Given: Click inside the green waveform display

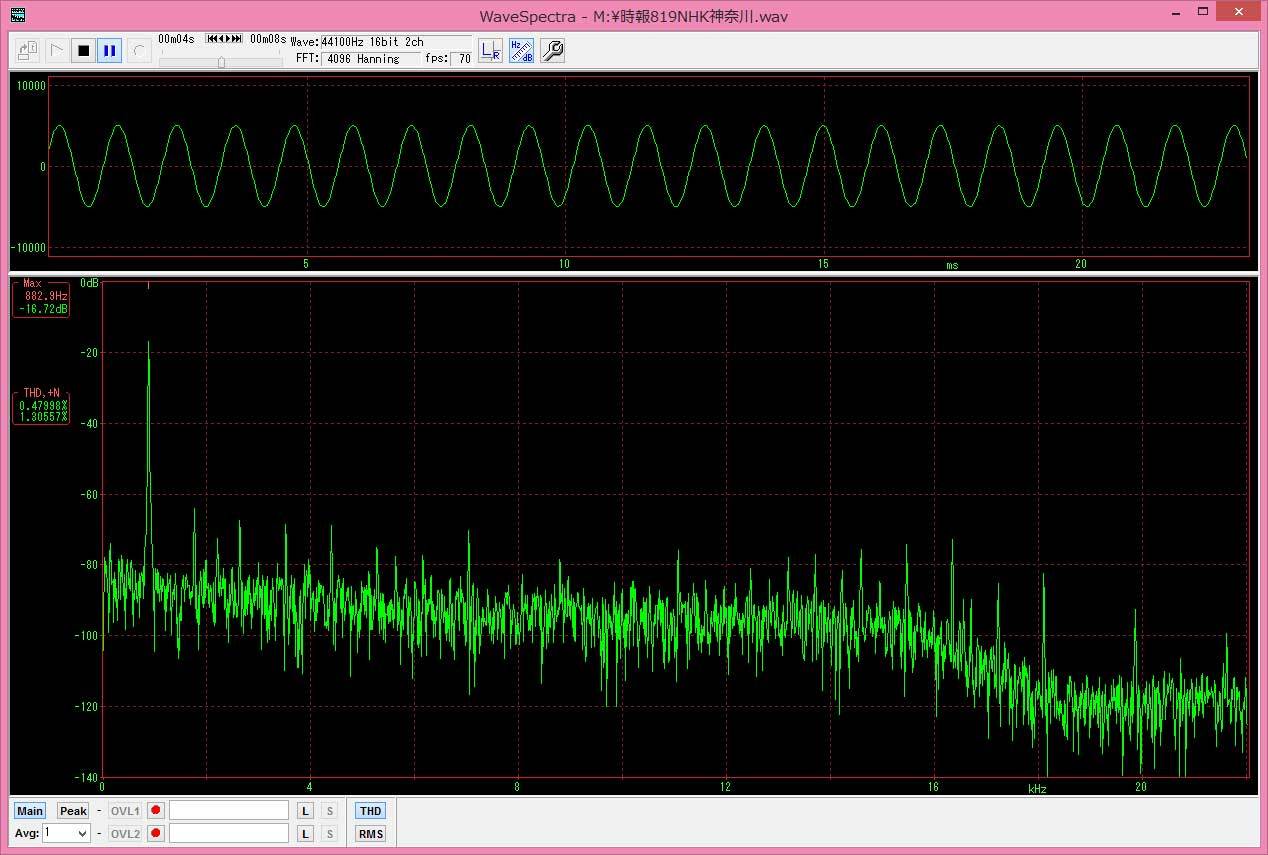Looking at the screenshot, I should click(x=649, y=166).
